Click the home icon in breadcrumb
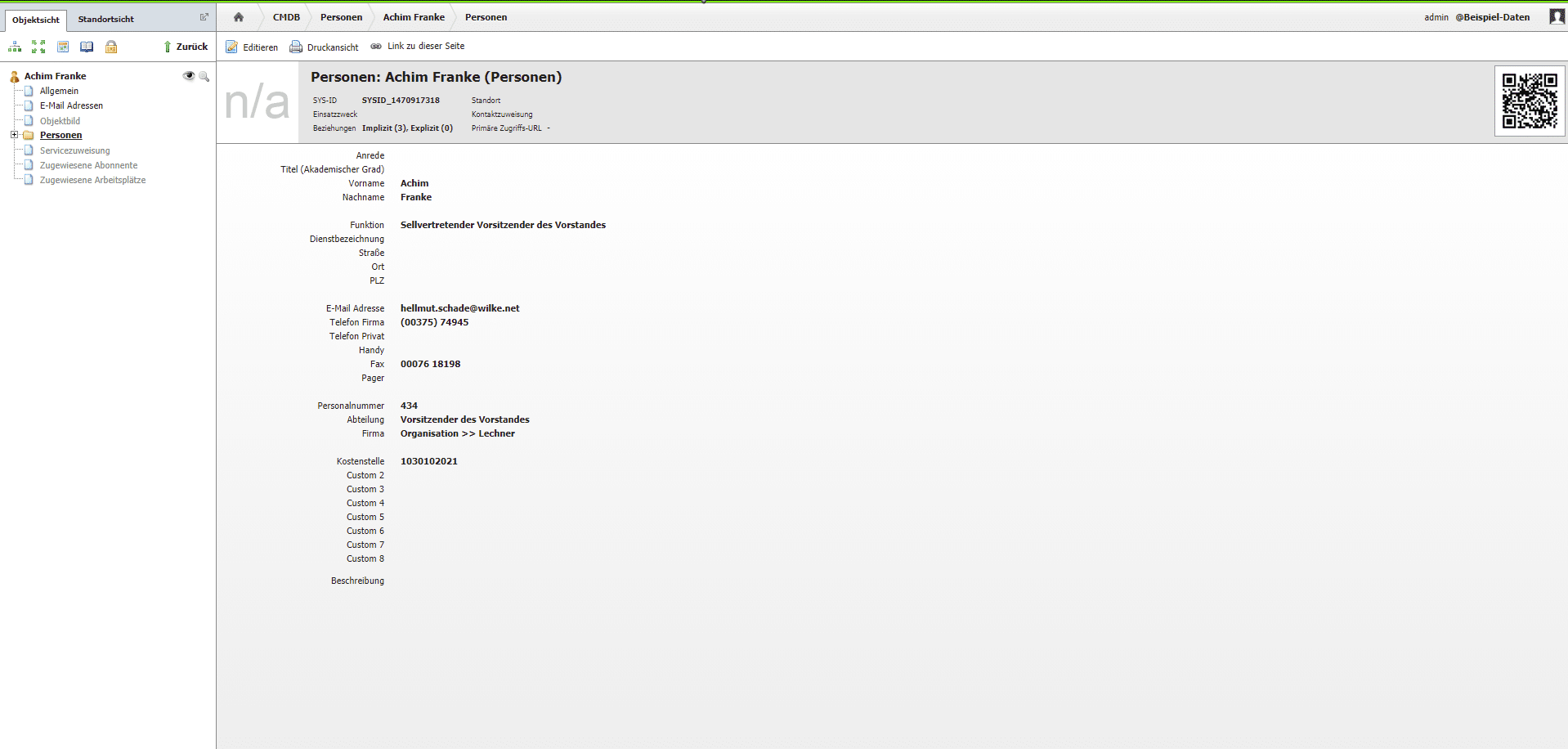The height and width of the screenshot is (749, 1568). tap(239, 17)
